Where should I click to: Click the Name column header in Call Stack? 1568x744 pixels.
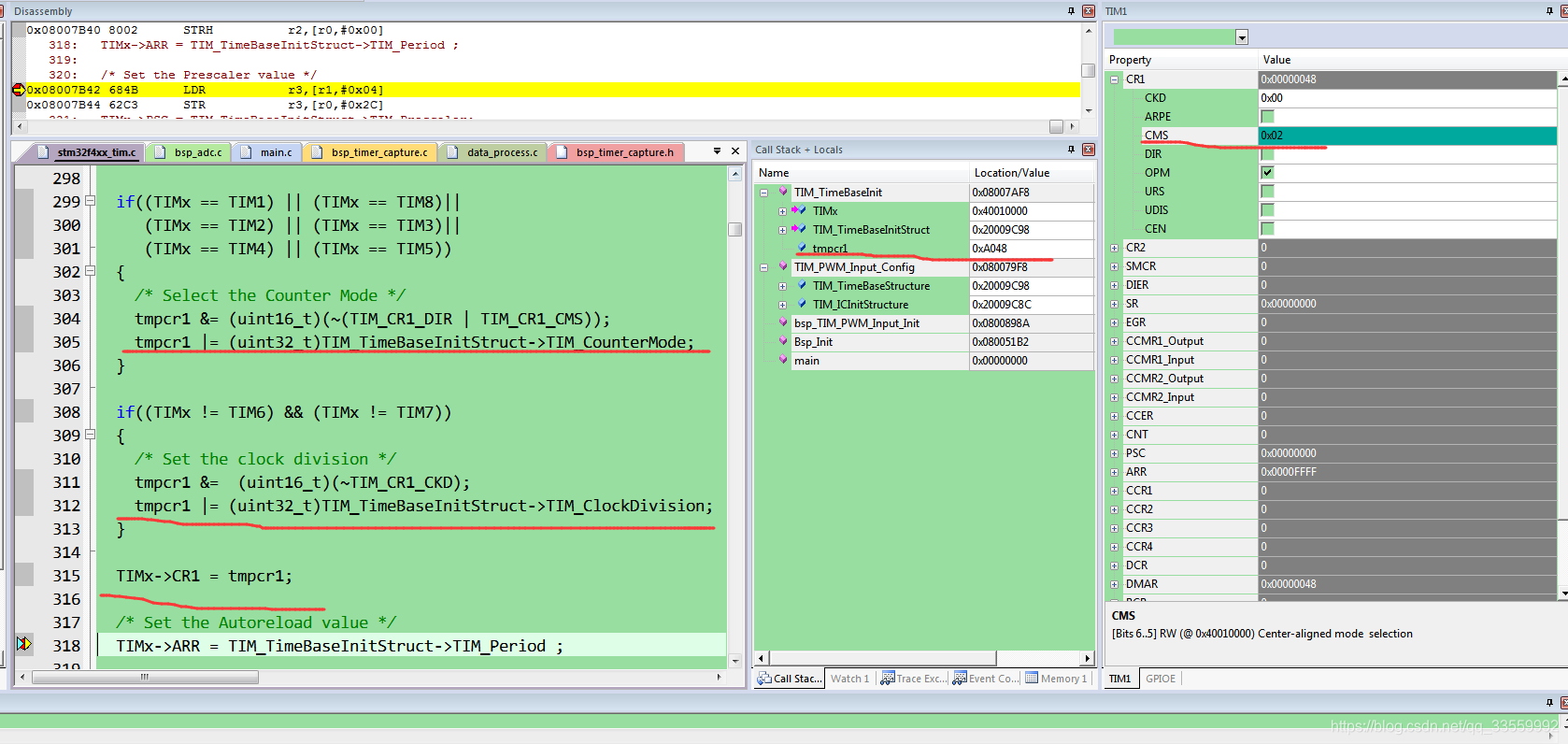[861, 173]
